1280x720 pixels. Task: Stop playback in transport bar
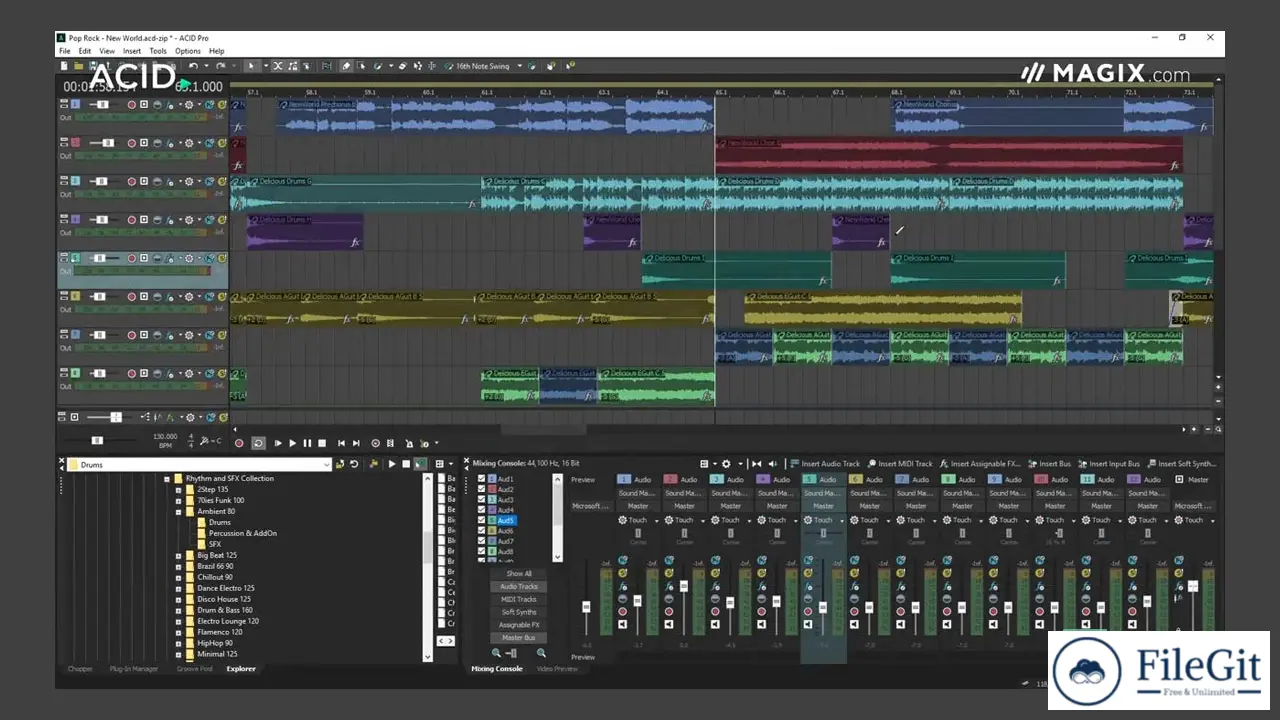[322, 443]
